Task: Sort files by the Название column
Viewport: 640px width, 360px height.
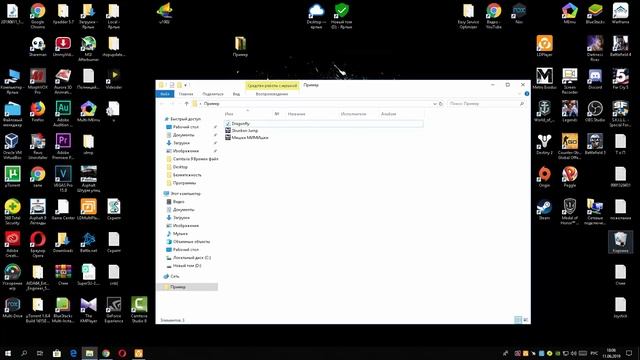Action: pyautogui.click(x=296, y=114)
